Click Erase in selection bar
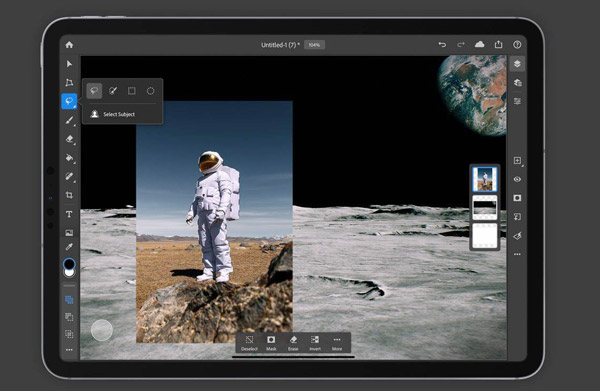Screen dimensions: 600x391 (293, 343)
